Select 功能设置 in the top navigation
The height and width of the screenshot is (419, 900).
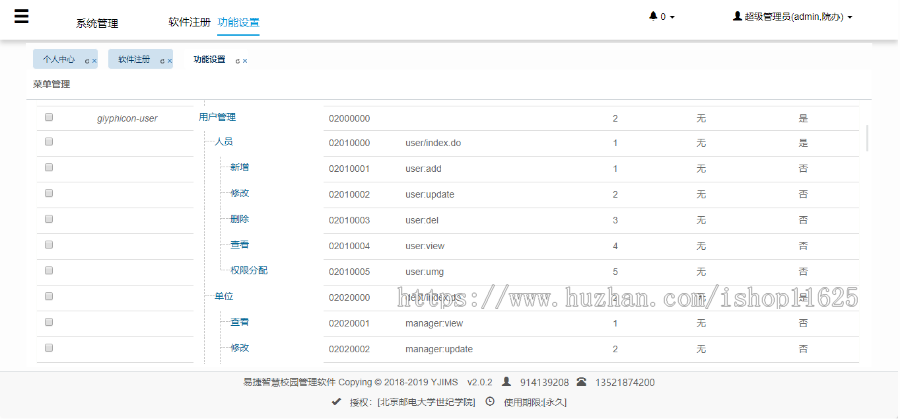pos(238,22)
